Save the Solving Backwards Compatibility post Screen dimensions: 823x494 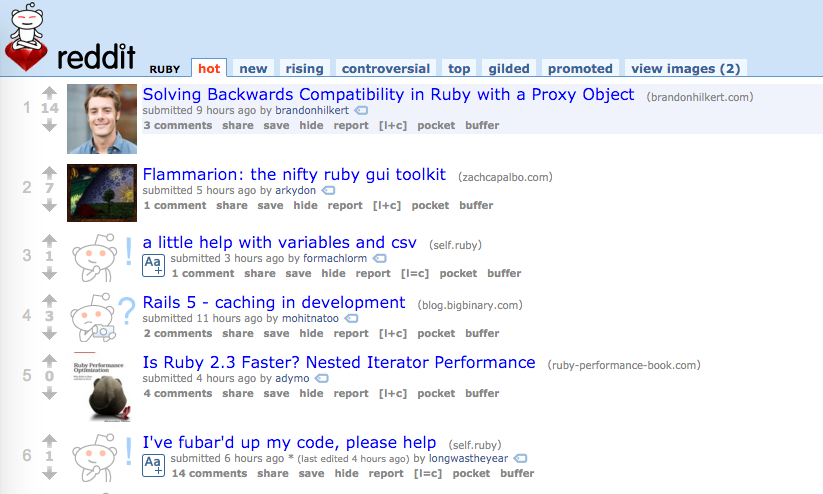(x=276, y=125)
